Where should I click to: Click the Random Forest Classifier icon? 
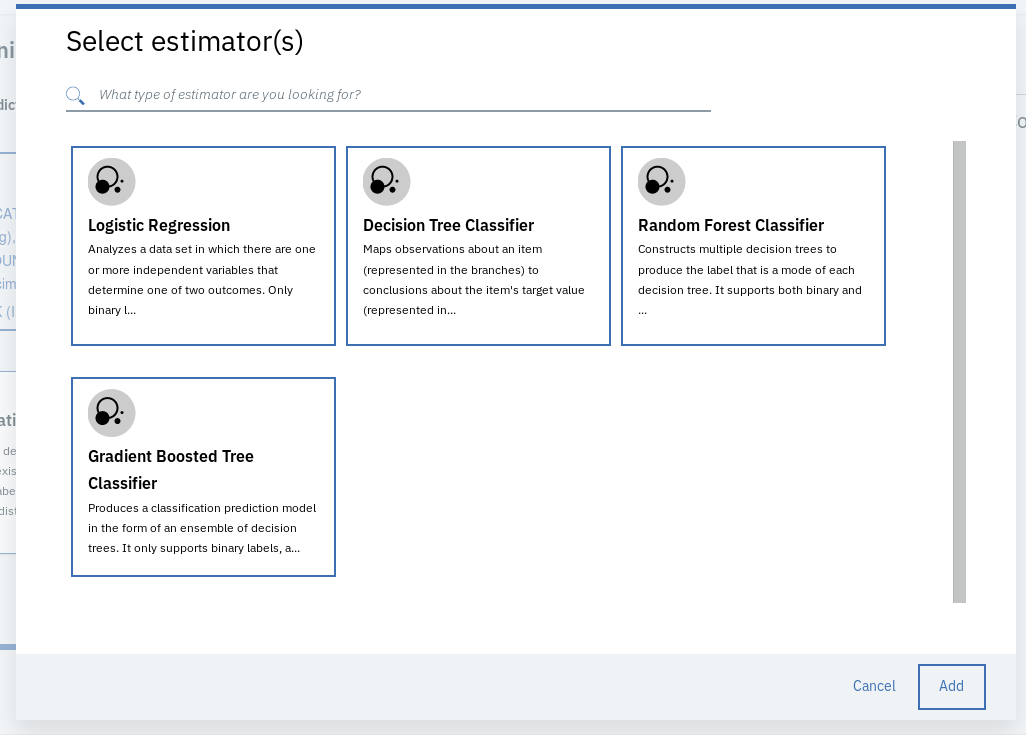(x=662, y=182)
